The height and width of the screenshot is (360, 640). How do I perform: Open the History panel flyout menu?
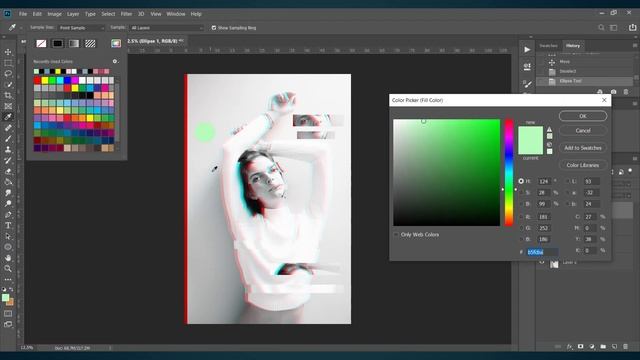[635, 45]
